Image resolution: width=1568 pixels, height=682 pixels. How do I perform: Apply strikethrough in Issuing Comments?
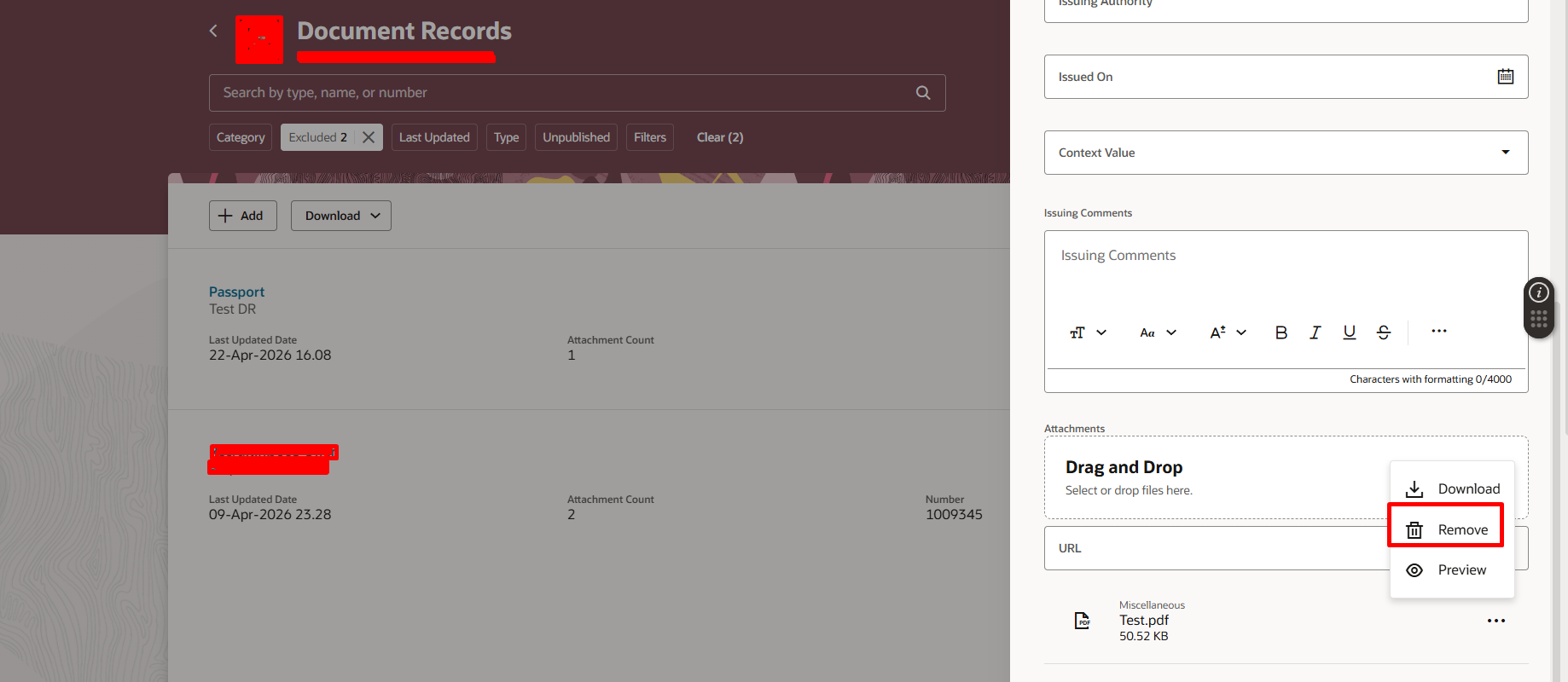point(1384,332)
